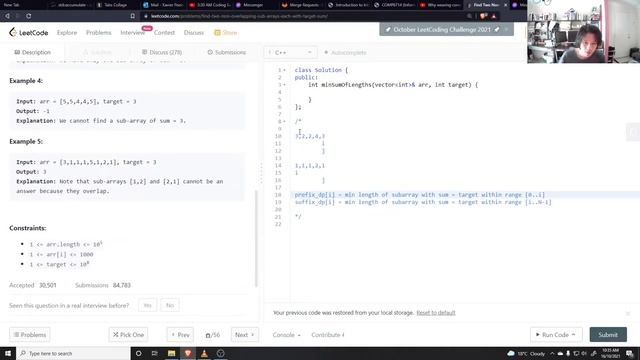Image resolution: width=640 pixels, height=360 pixels.
Task: Open the Problems list button
Action: (30, 335)
